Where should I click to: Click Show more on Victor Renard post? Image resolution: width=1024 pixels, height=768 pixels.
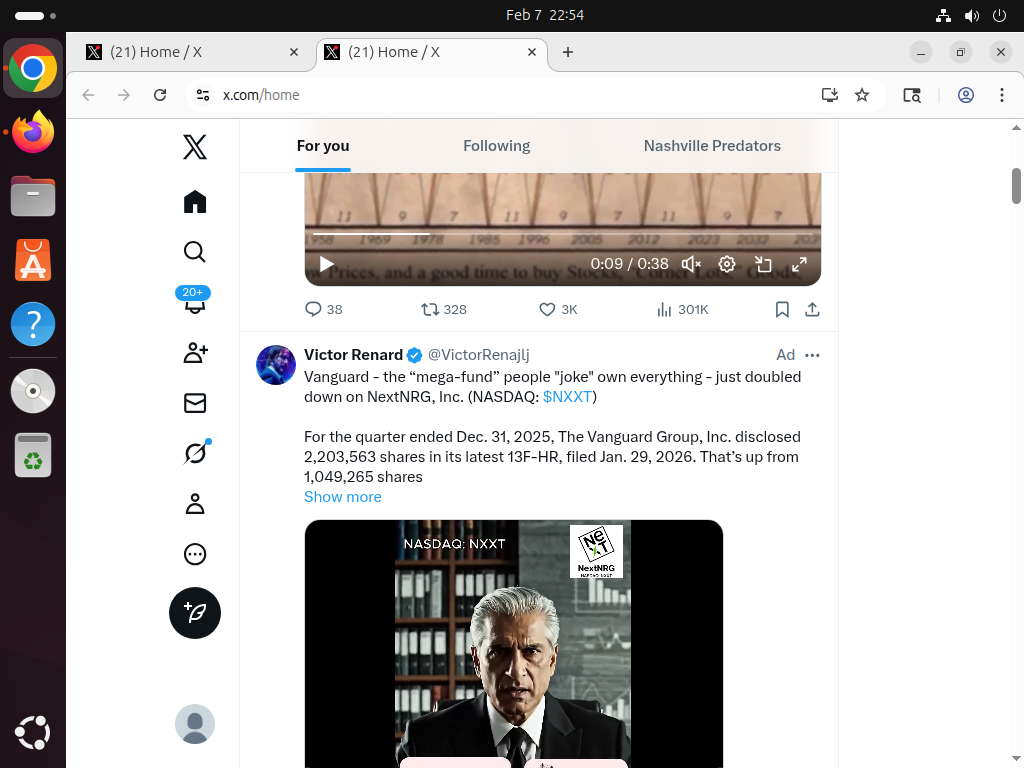(x=343, y=497)
